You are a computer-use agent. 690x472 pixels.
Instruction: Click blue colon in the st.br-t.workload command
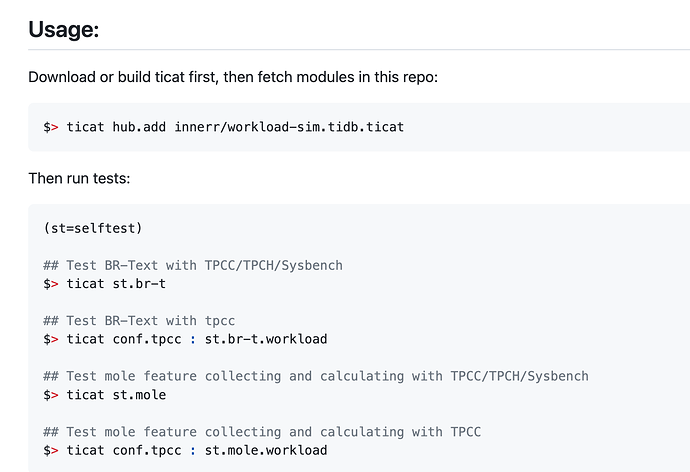point(193,340)
